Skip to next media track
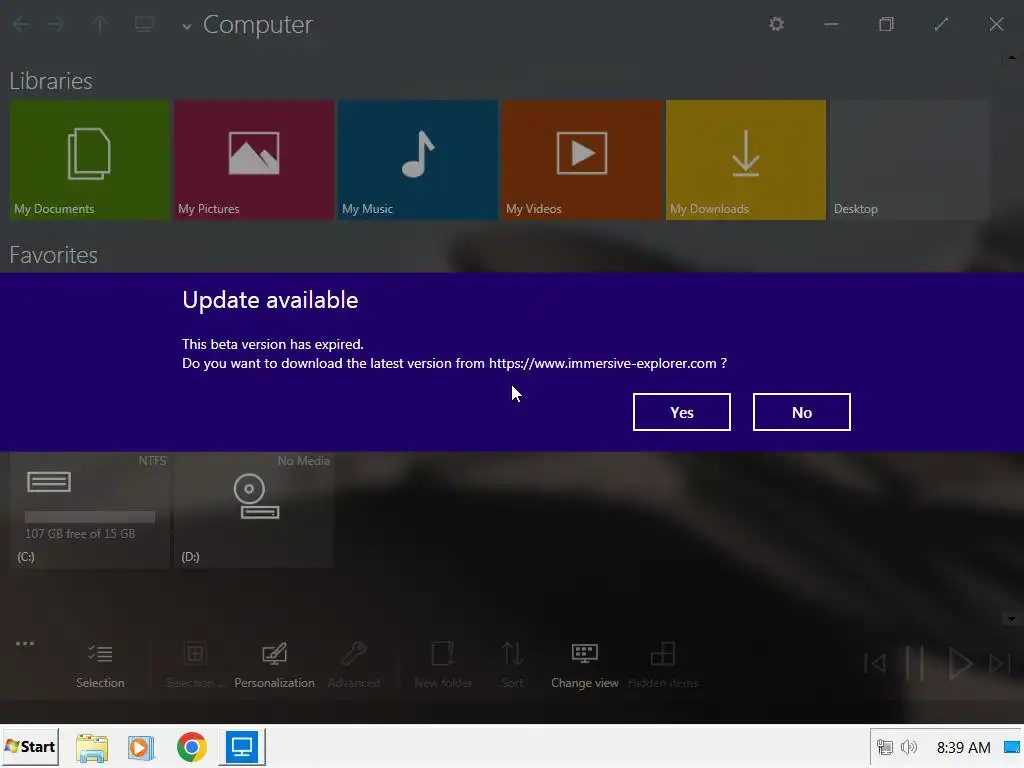 click(x=1000, y=664)
